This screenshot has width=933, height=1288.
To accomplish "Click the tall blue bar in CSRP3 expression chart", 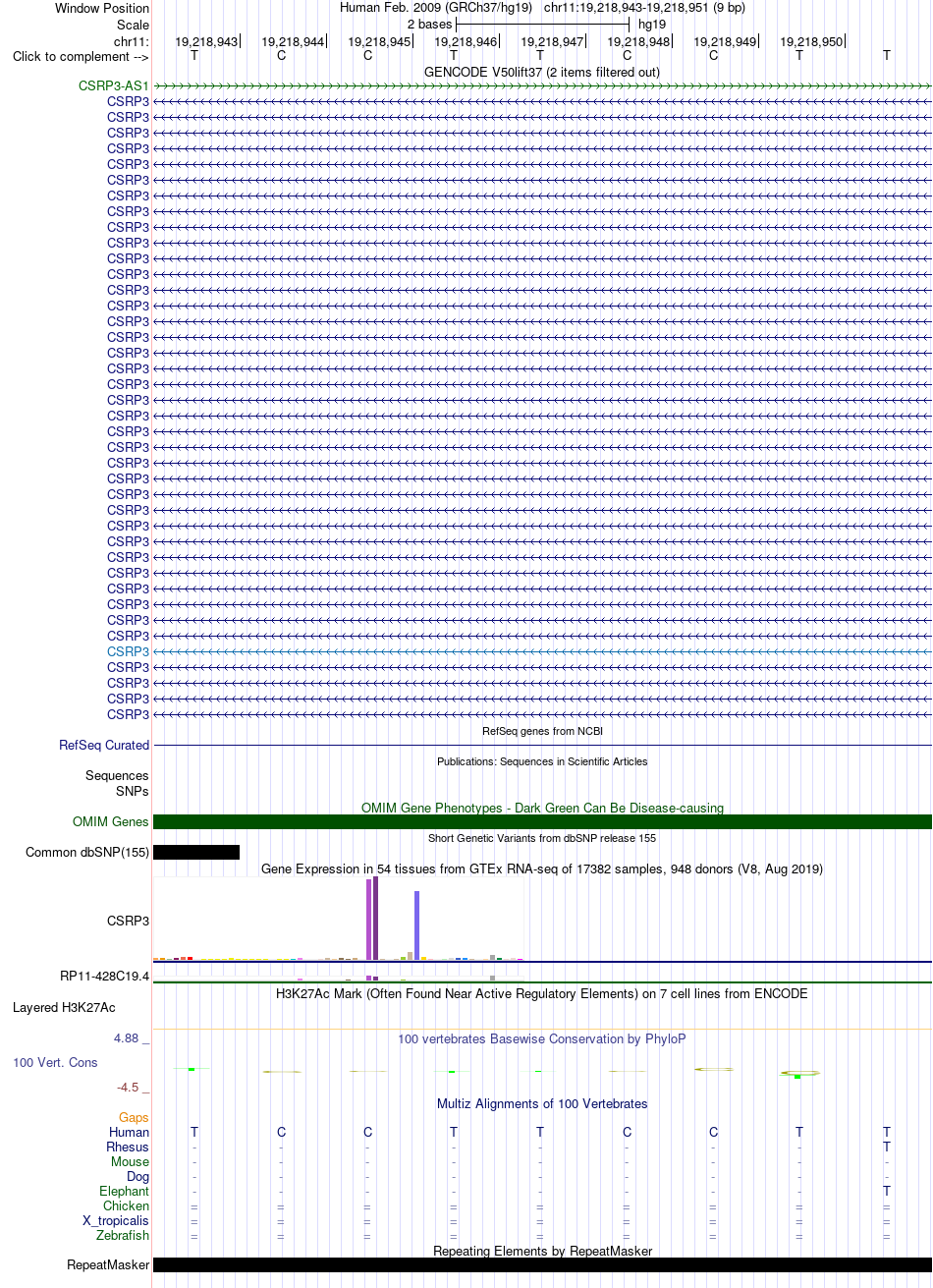I will coord(417,925).
